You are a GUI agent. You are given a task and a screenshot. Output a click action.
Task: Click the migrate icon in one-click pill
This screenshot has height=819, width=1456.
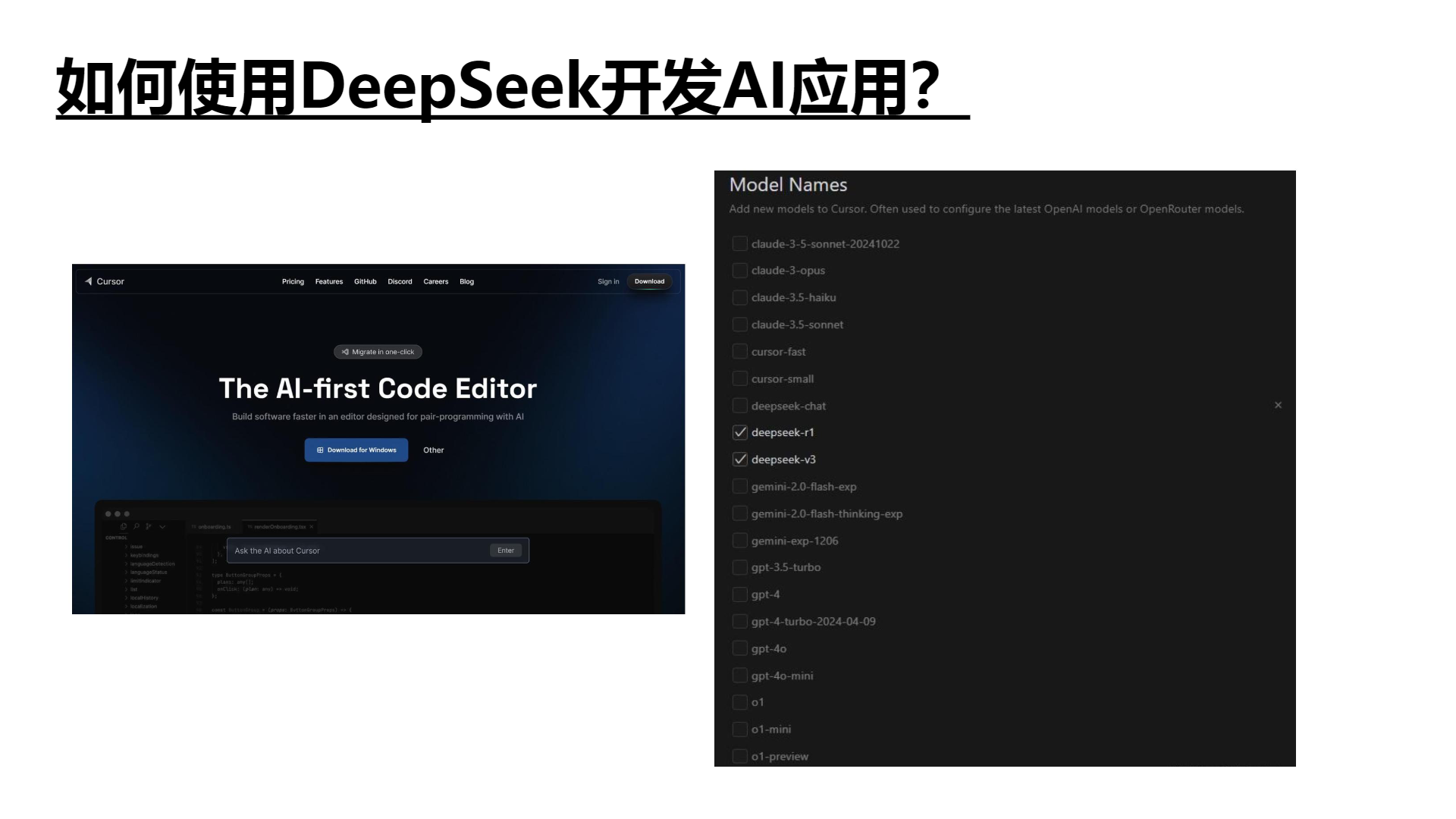pyautogui.click(x=345, y=352)
